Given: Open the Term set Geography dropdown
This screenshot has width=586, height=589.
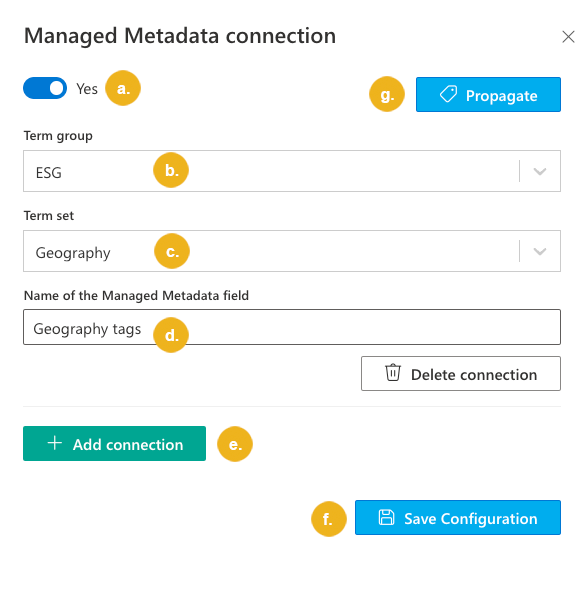Looking at the screenshot, I should (x=292, y=251).
